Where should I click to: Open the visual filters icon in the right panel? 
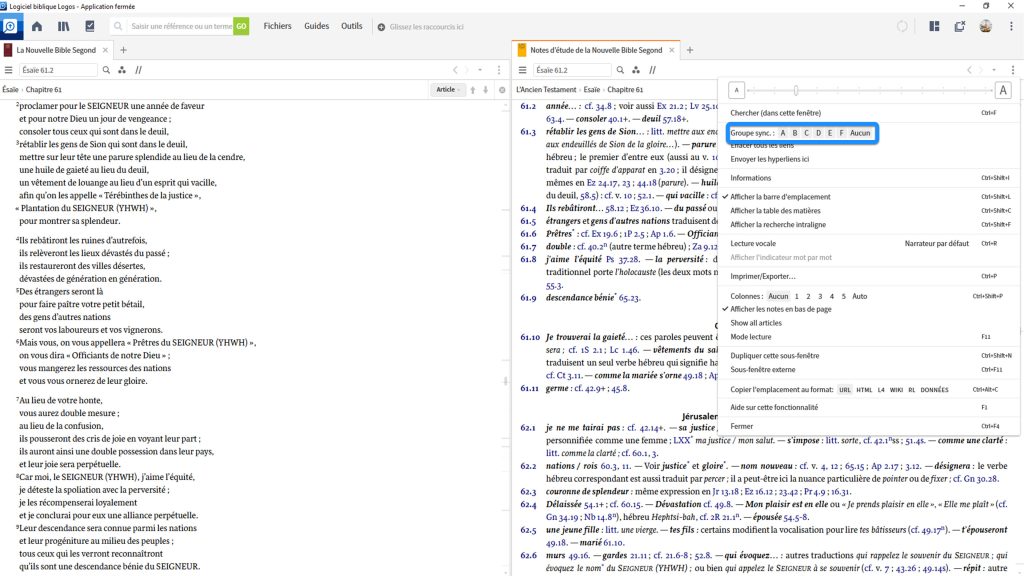tap(635, 70)
